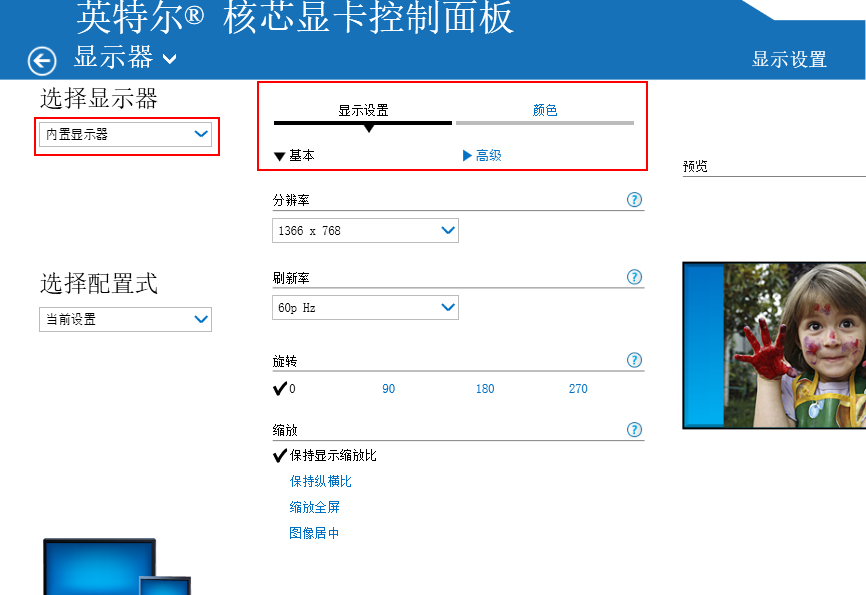The height and width of the screenshot is (595, 866).
Task: Click 显示设置 label in header
Action: click(789, 59)
